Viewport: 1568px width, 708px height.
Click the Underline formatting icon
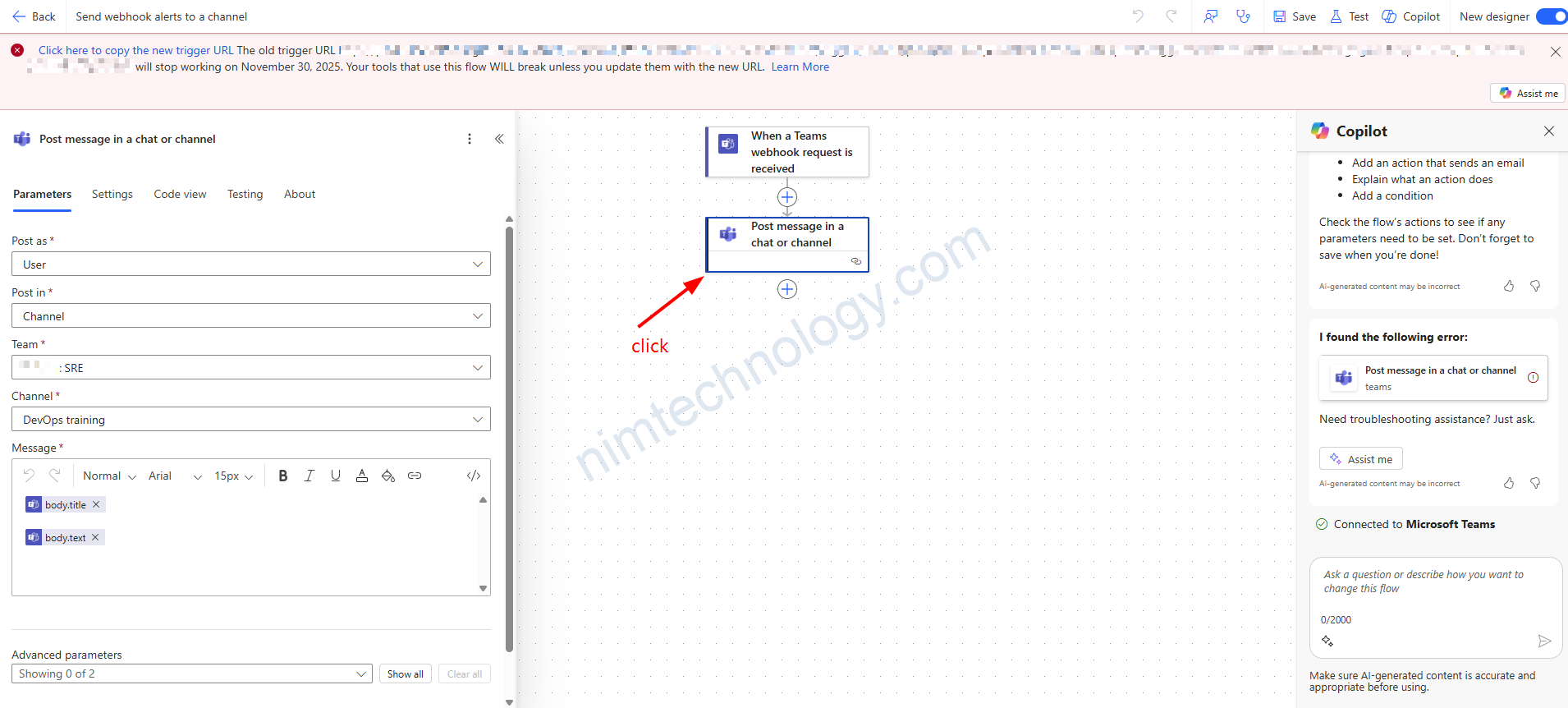point(336,476)
